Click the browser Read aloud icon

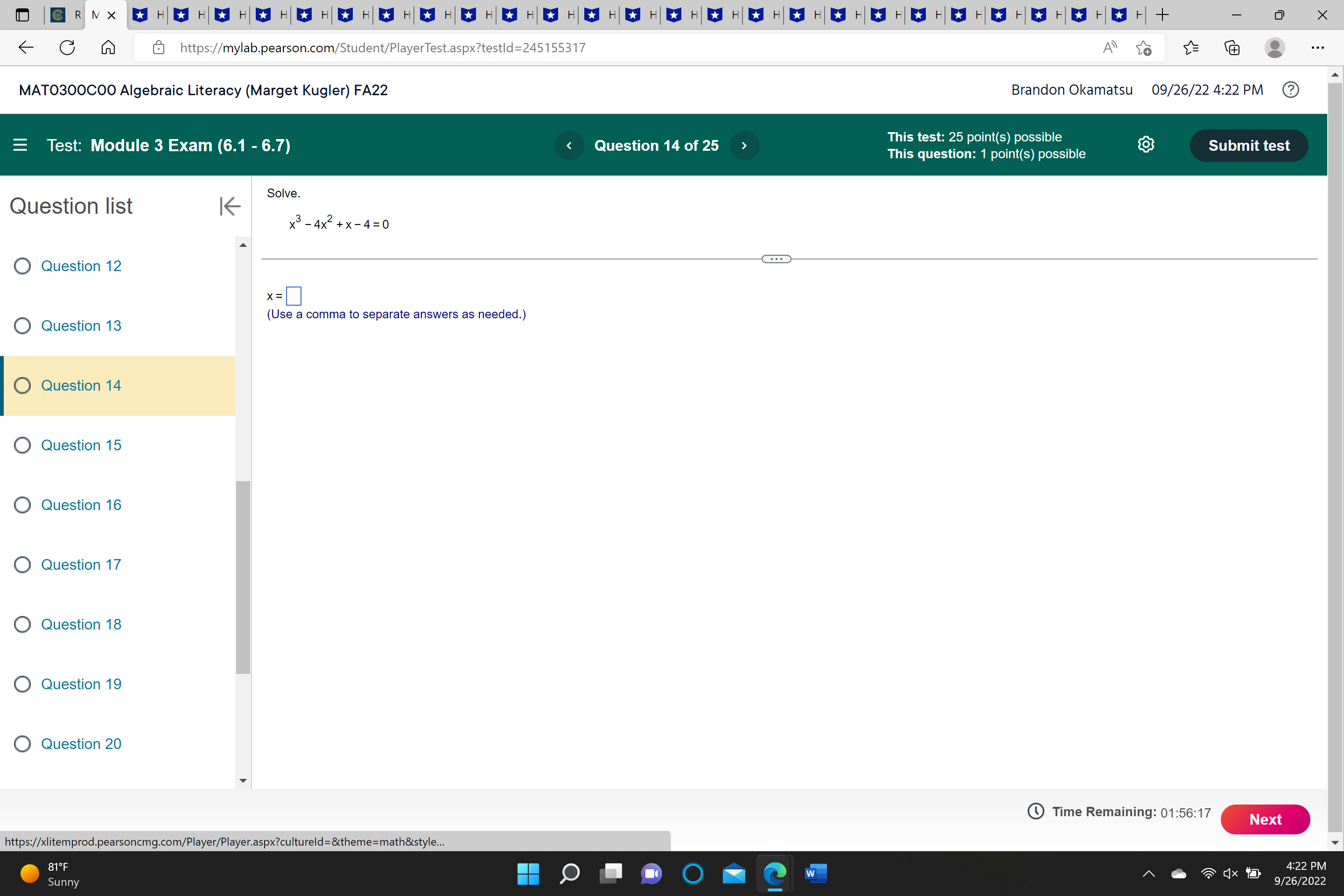[x=1109, y=48]
